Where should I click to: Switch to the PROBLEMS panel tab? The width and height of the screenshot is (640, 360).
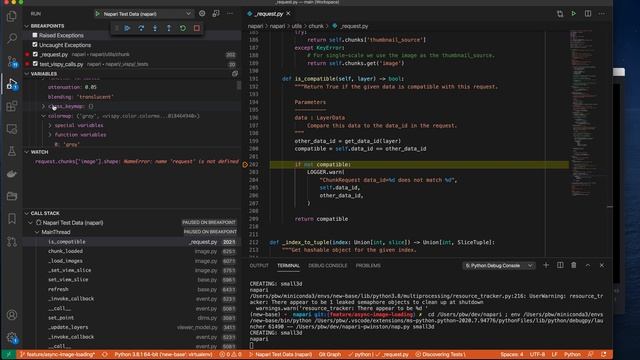(368, 265)
